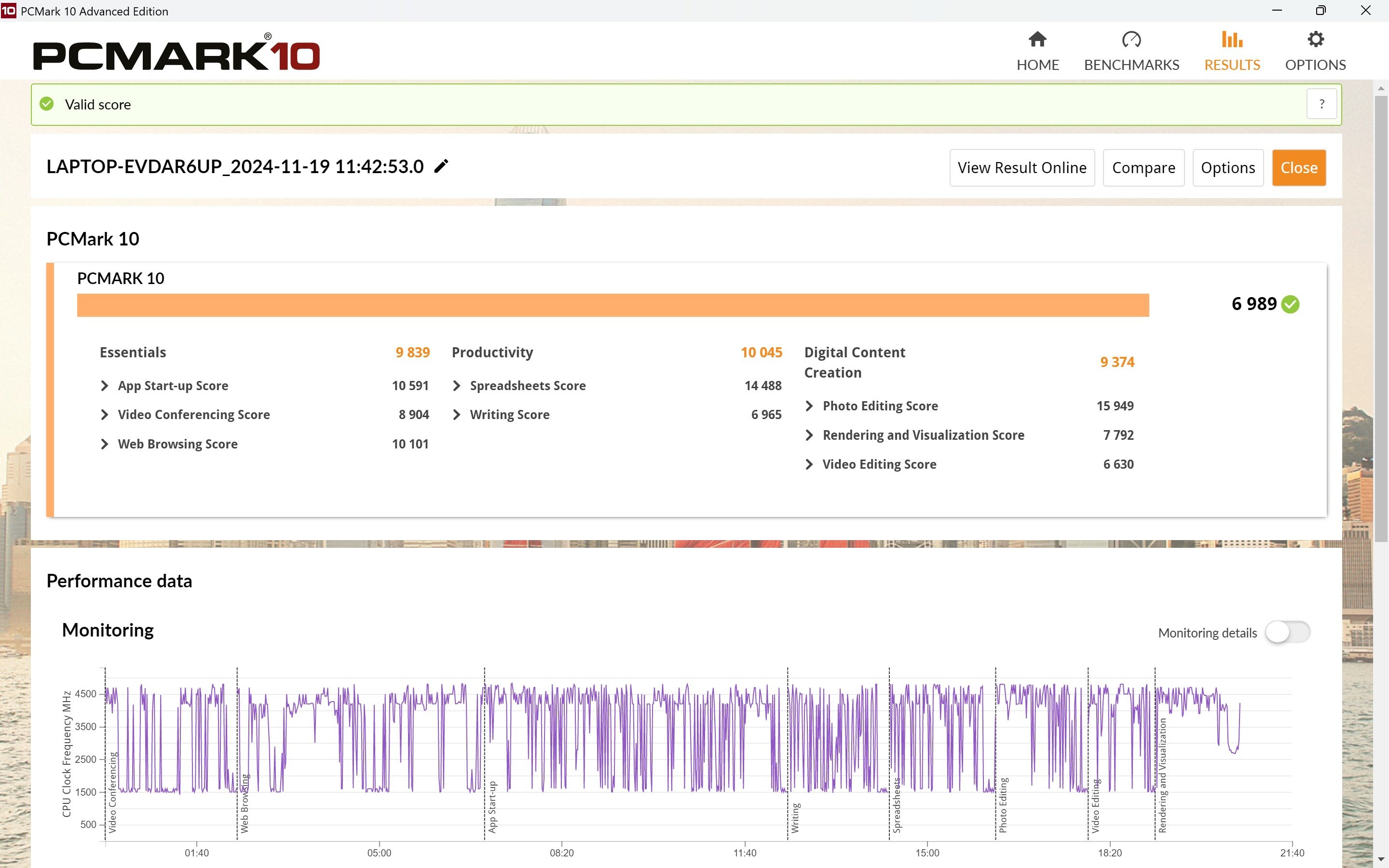Expand Writing Score row
The width and height of the screenshot is (1389, 868).
tap(457, 415)
